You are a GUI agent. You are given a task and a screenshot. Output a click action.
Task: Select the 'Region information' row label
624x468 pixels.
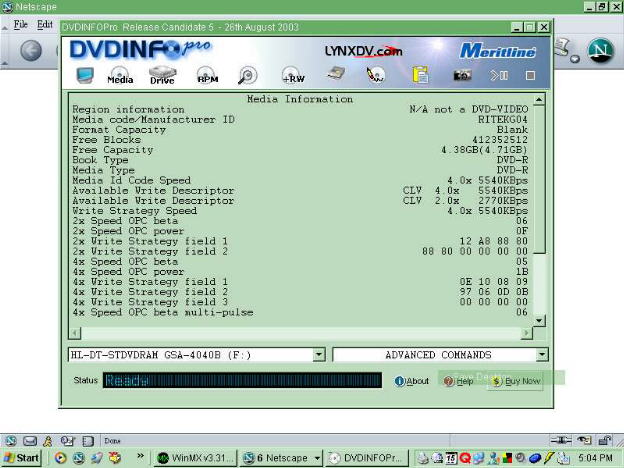coord(128,109)
